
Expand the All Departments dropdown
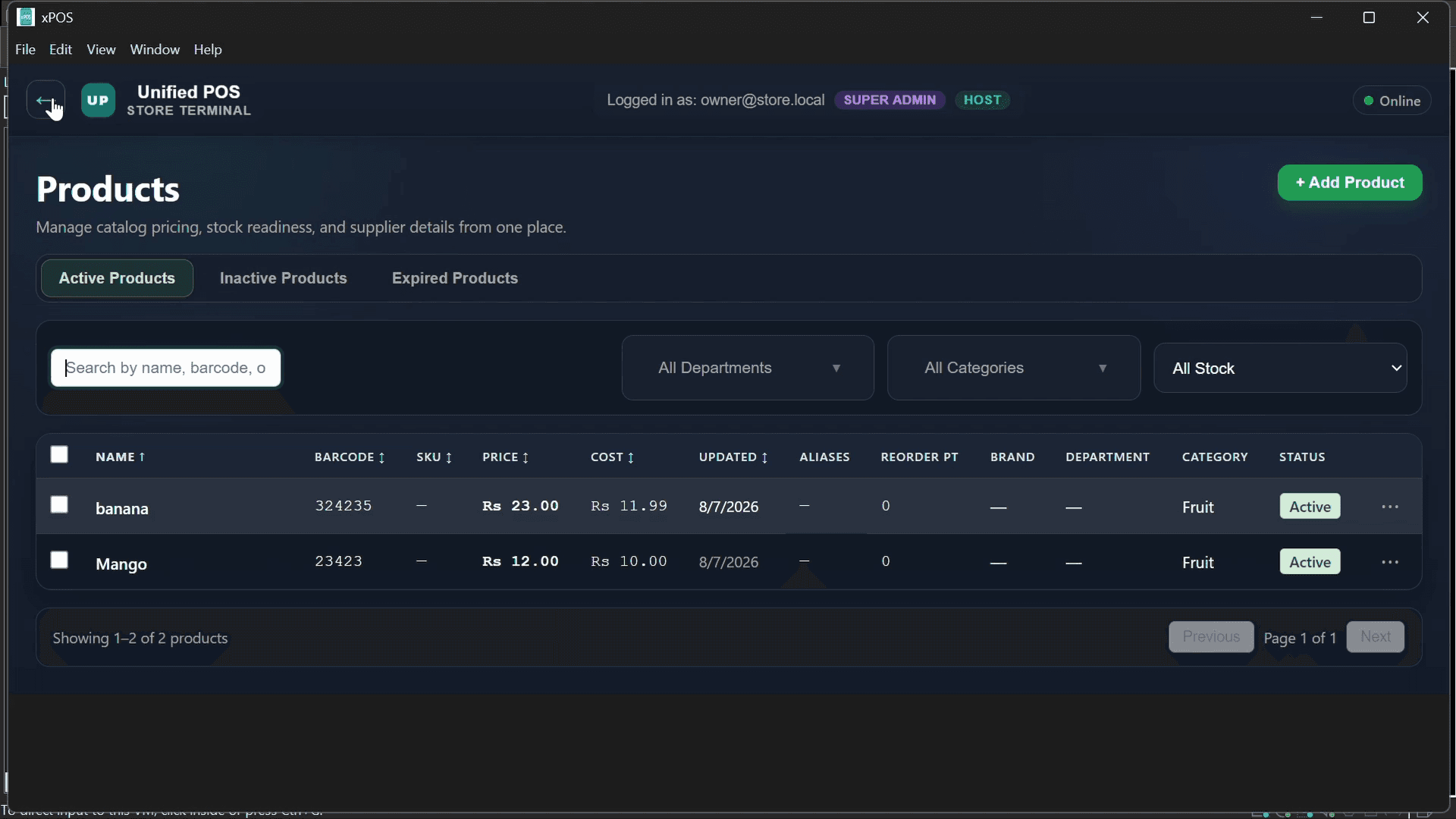click(x=748, y=368)
